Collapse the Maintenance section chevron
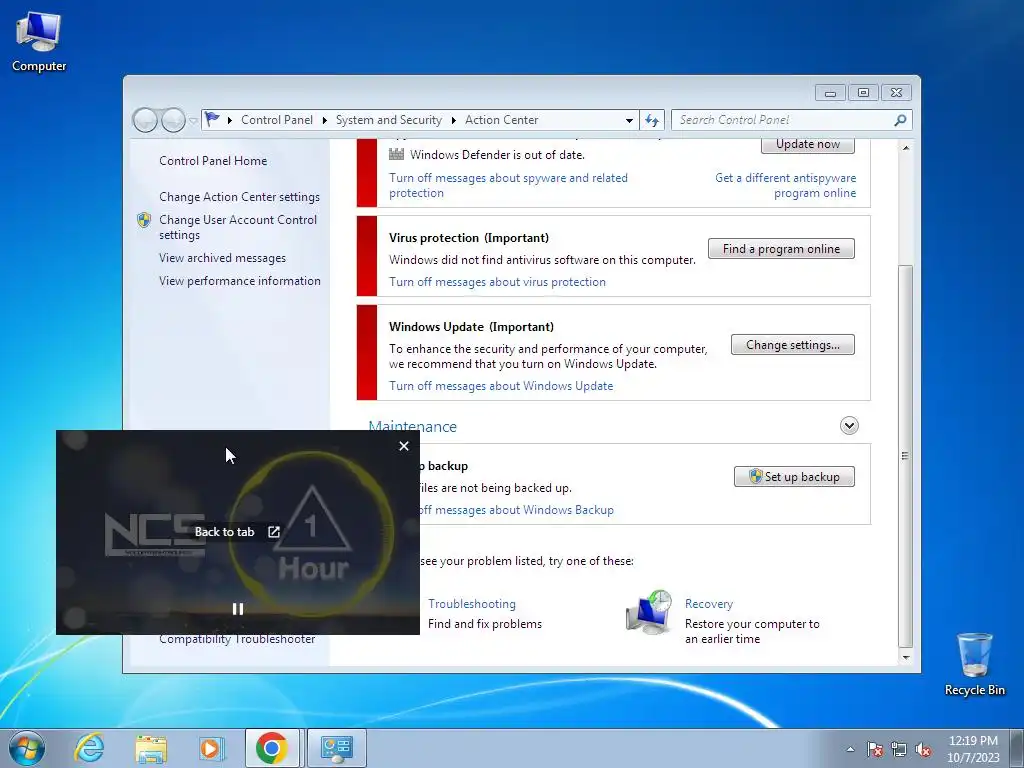Image resolution: width=1024 pixels, height=768 pixels. click(849, 426)
